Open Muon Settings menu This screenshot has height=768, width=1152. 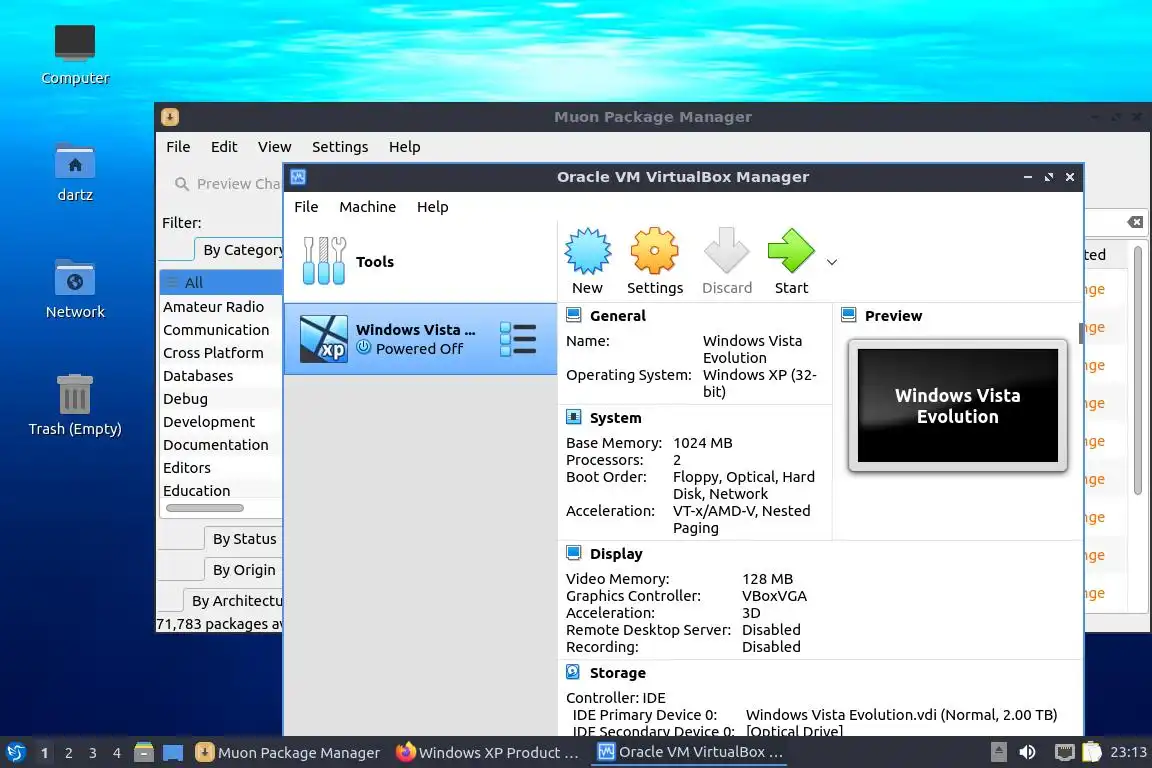(339, 147)
